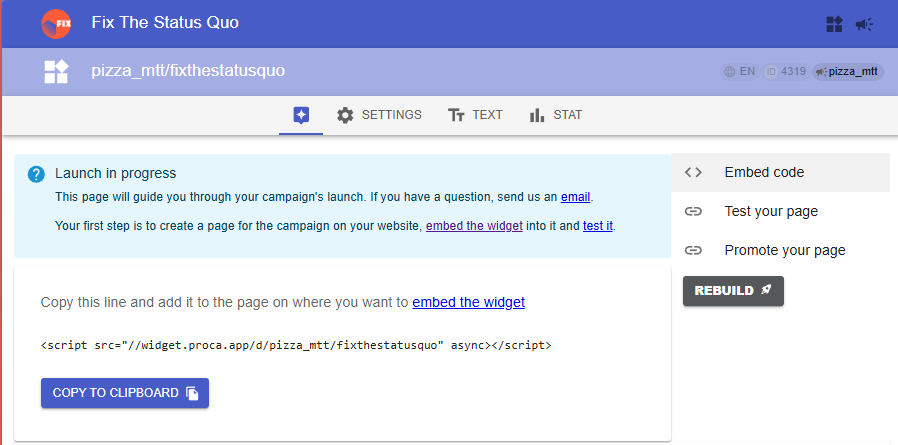Click the pizza_mtt campaign chip

pos(847,72)
